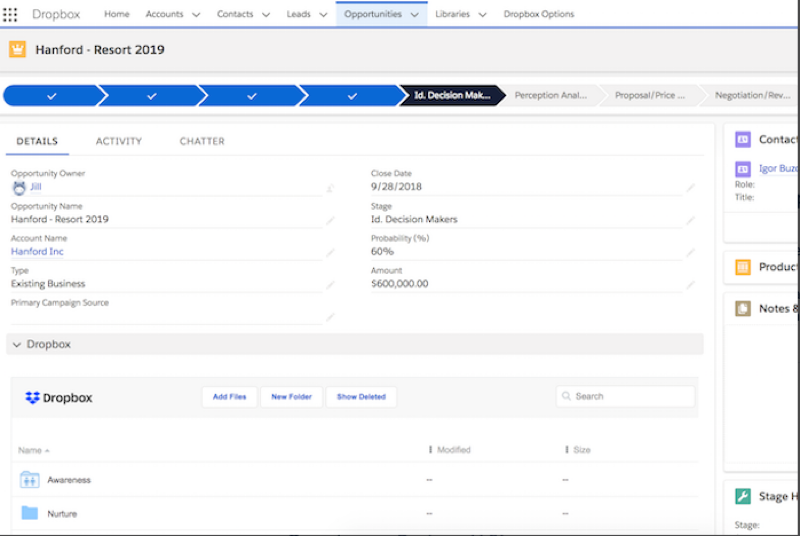The width and height of the screenshot is (800, 536).
Task: Switch to the Chatter tab
Action: tap(202, 141)
